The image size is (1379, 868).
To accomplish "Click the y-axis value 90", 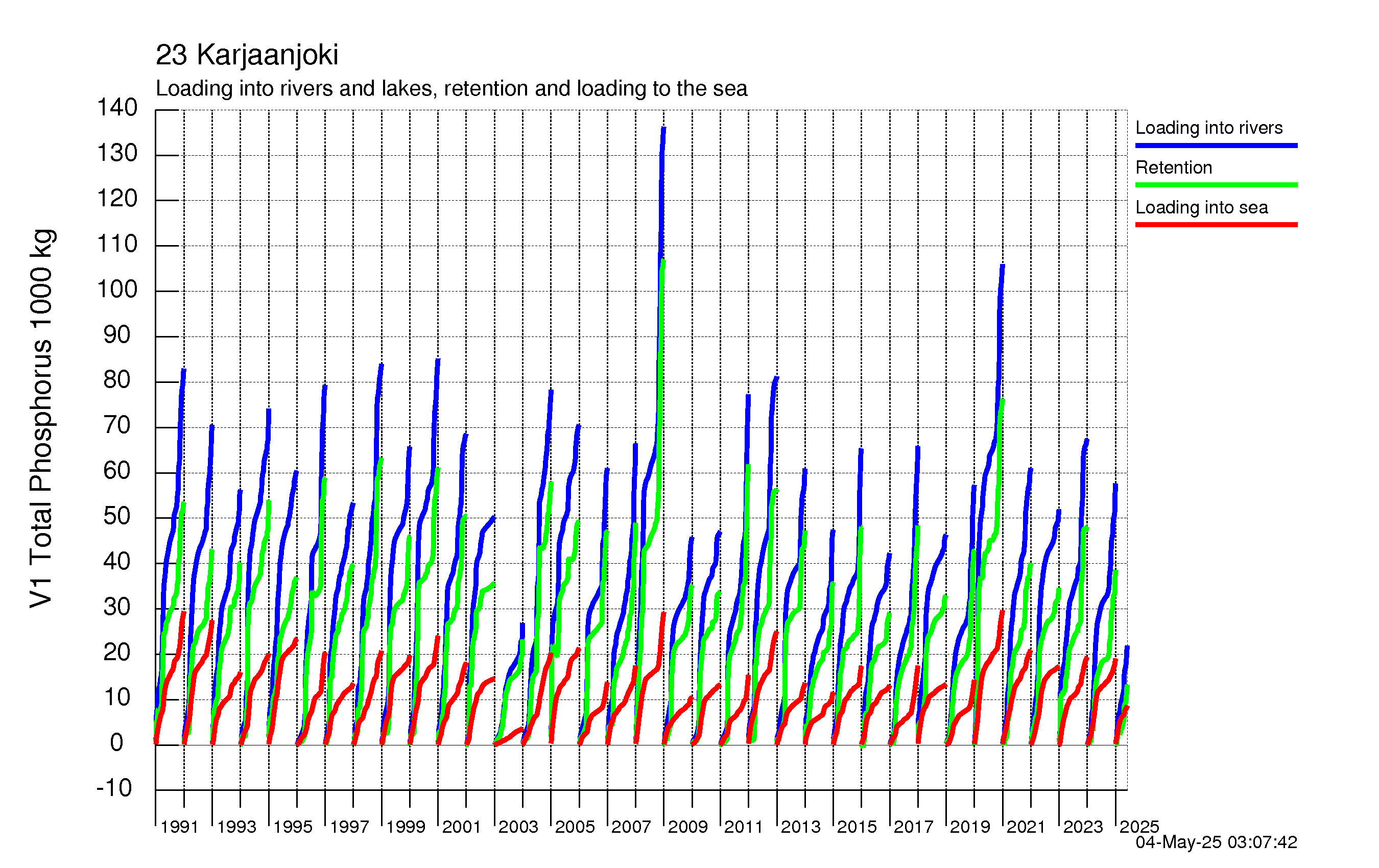I will pos(117,335).
